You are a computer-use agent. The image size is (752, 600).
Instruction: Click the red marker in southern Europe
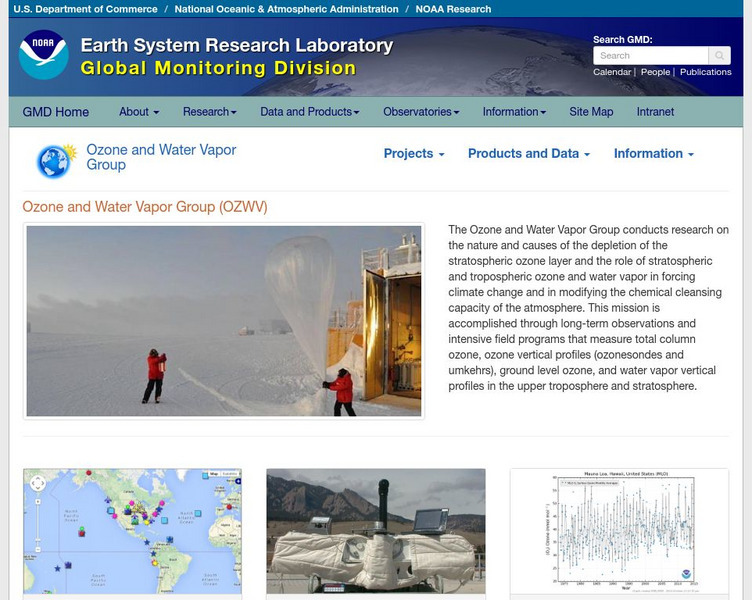click(x=229, y=506)
